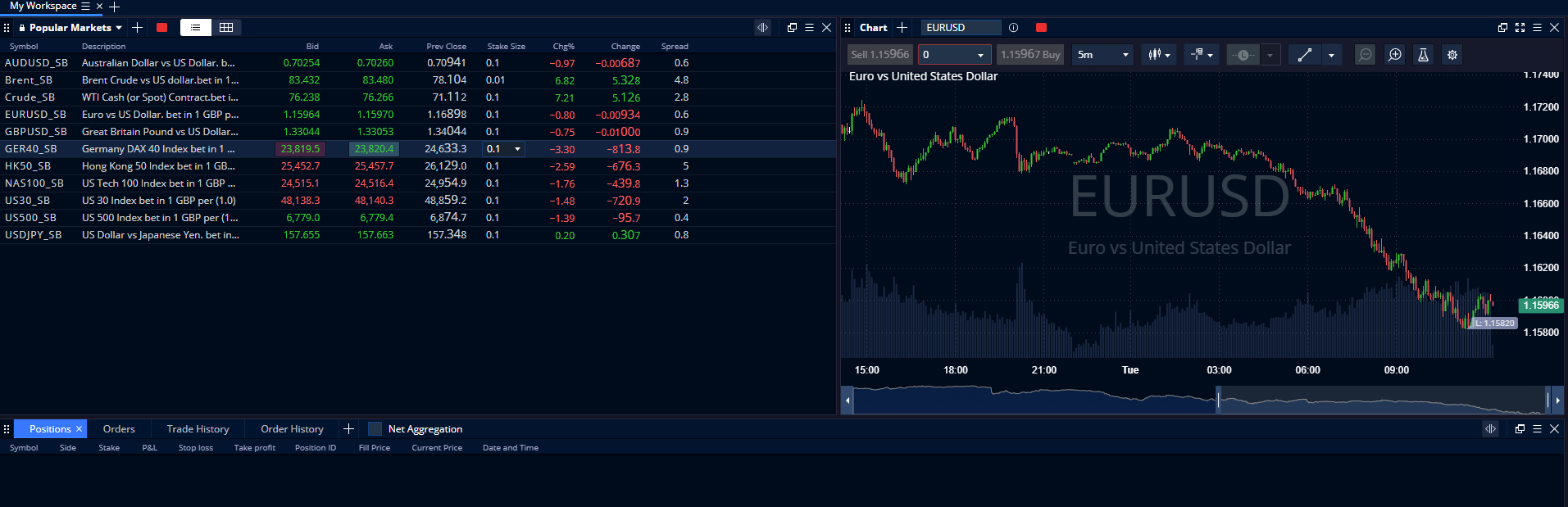This screenshot has height=507, width=1568.
Task: Click red link color square in Popular Markets
Action: click(162, 28)
